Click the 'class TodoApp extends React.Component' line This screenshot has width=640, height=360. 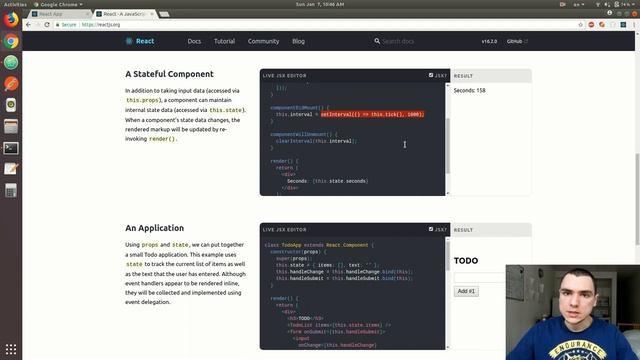point(319,245)
